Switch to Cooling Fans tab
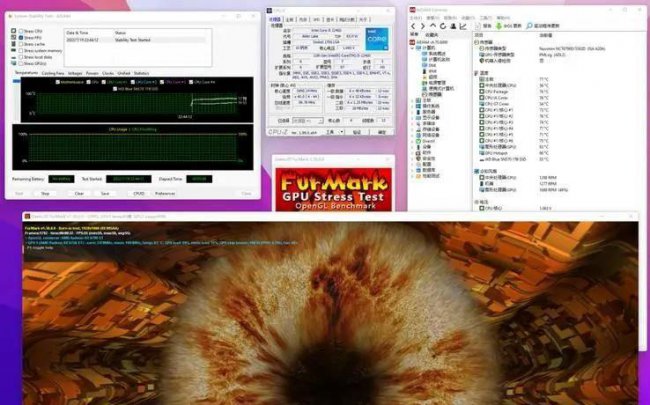This screenshot has height=405, width=650. pyautogui.click(x=53, y=73)
